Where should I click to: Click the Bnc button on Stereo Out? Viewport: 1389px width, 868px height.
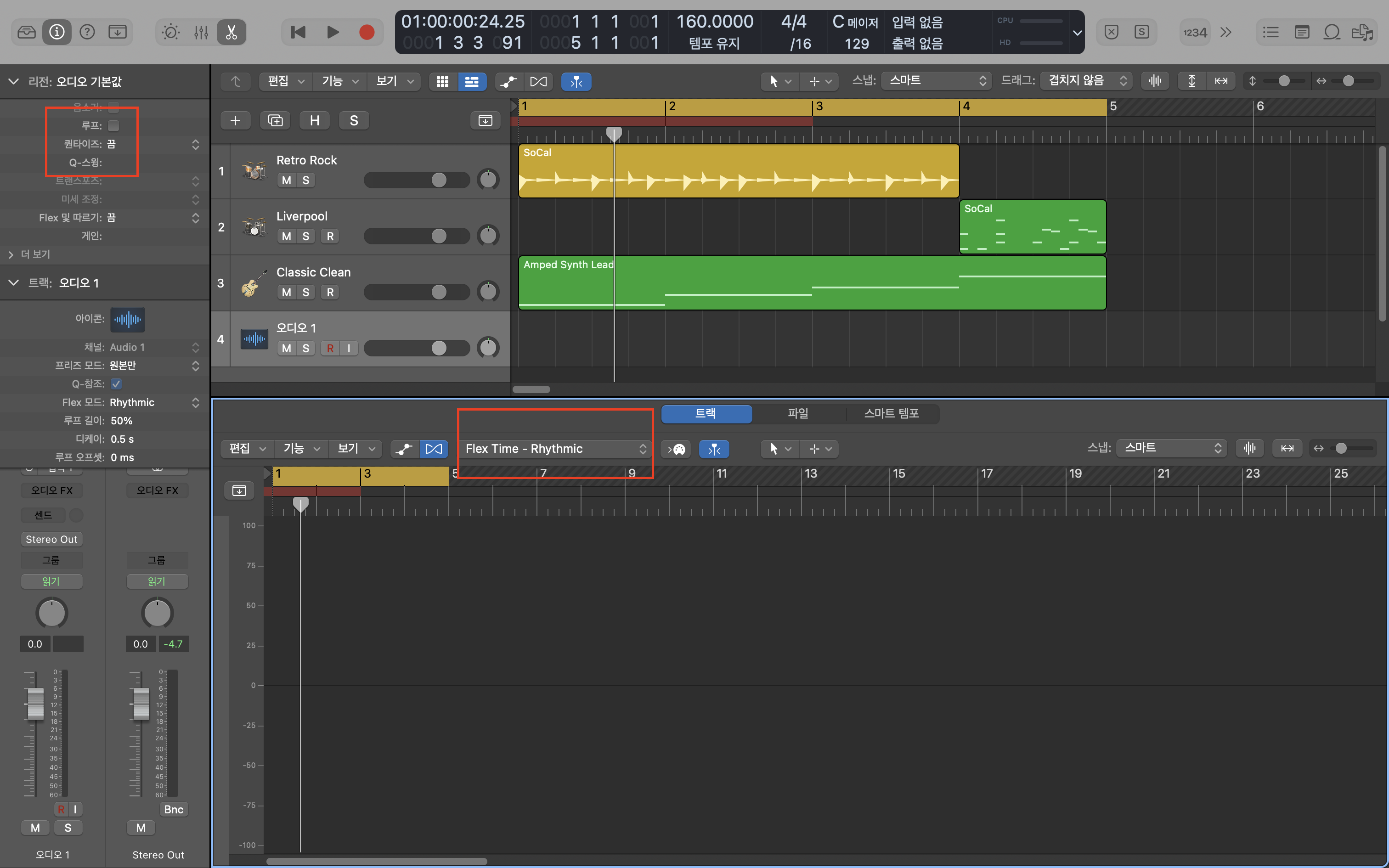tap(173, 809)
